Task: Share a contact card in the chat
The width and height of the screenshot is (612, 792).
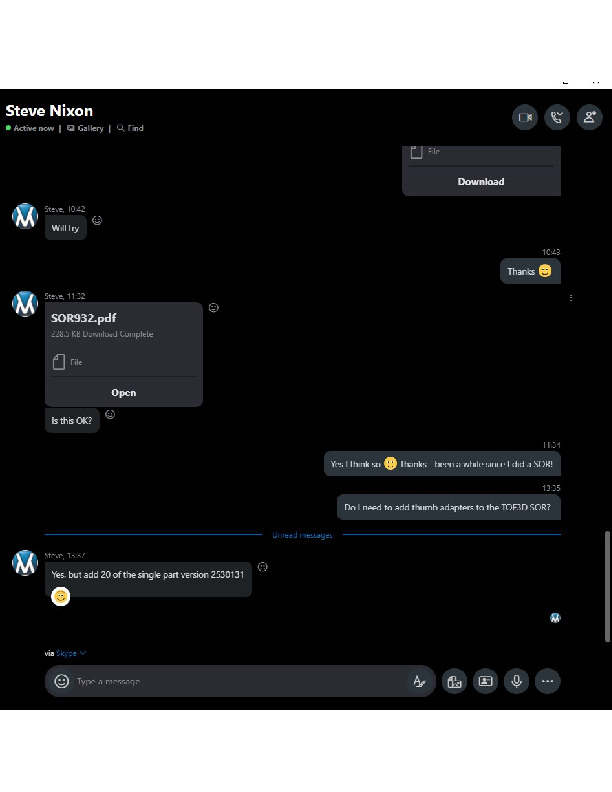Action: coord(485,681)
